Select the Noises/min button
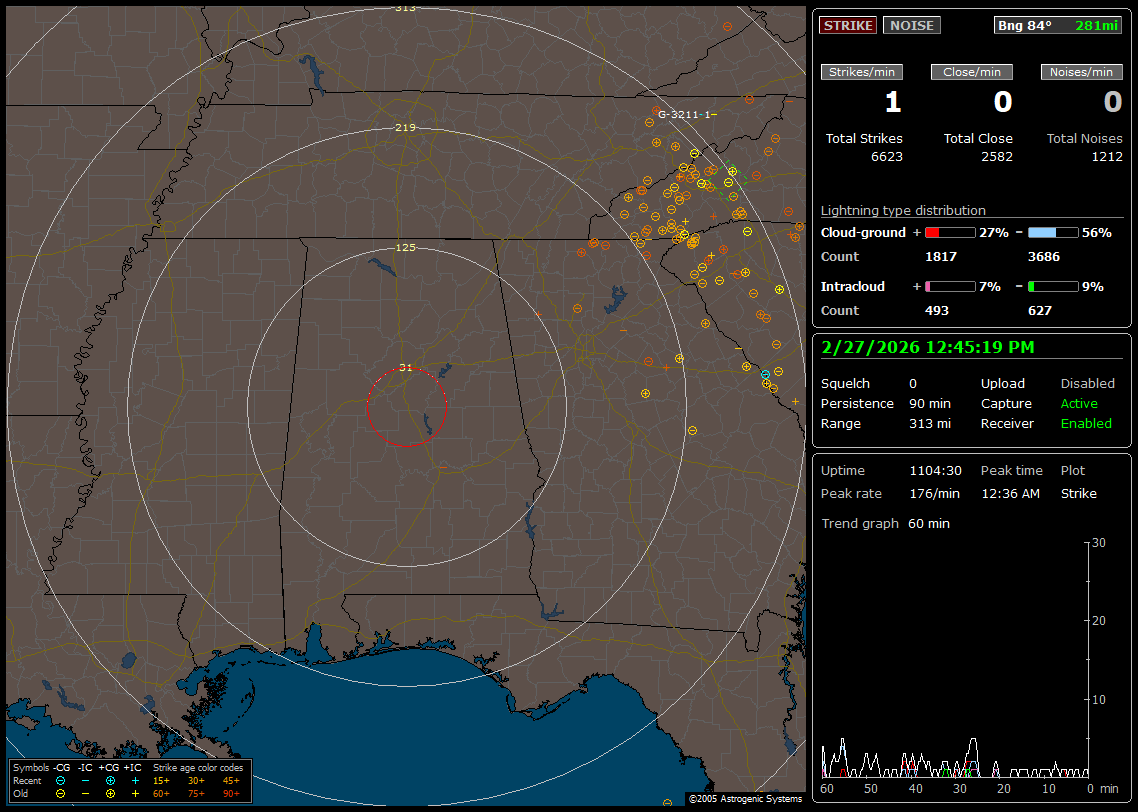 1082,72
